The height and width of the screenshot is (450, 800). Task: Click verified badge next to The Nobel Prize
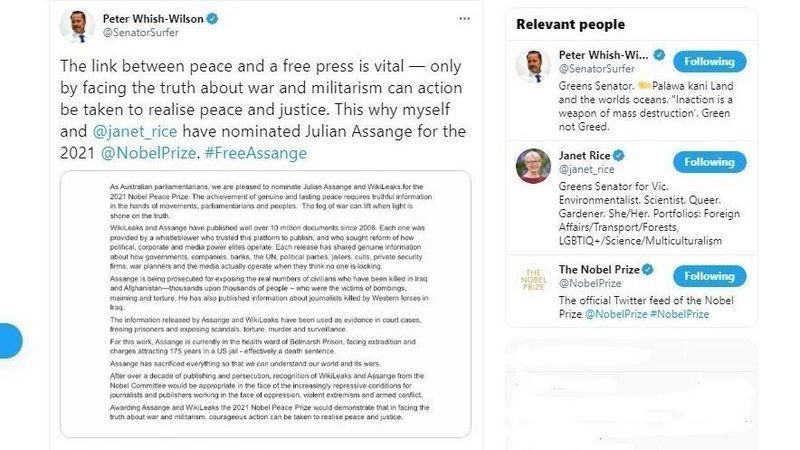click(647, 269)
